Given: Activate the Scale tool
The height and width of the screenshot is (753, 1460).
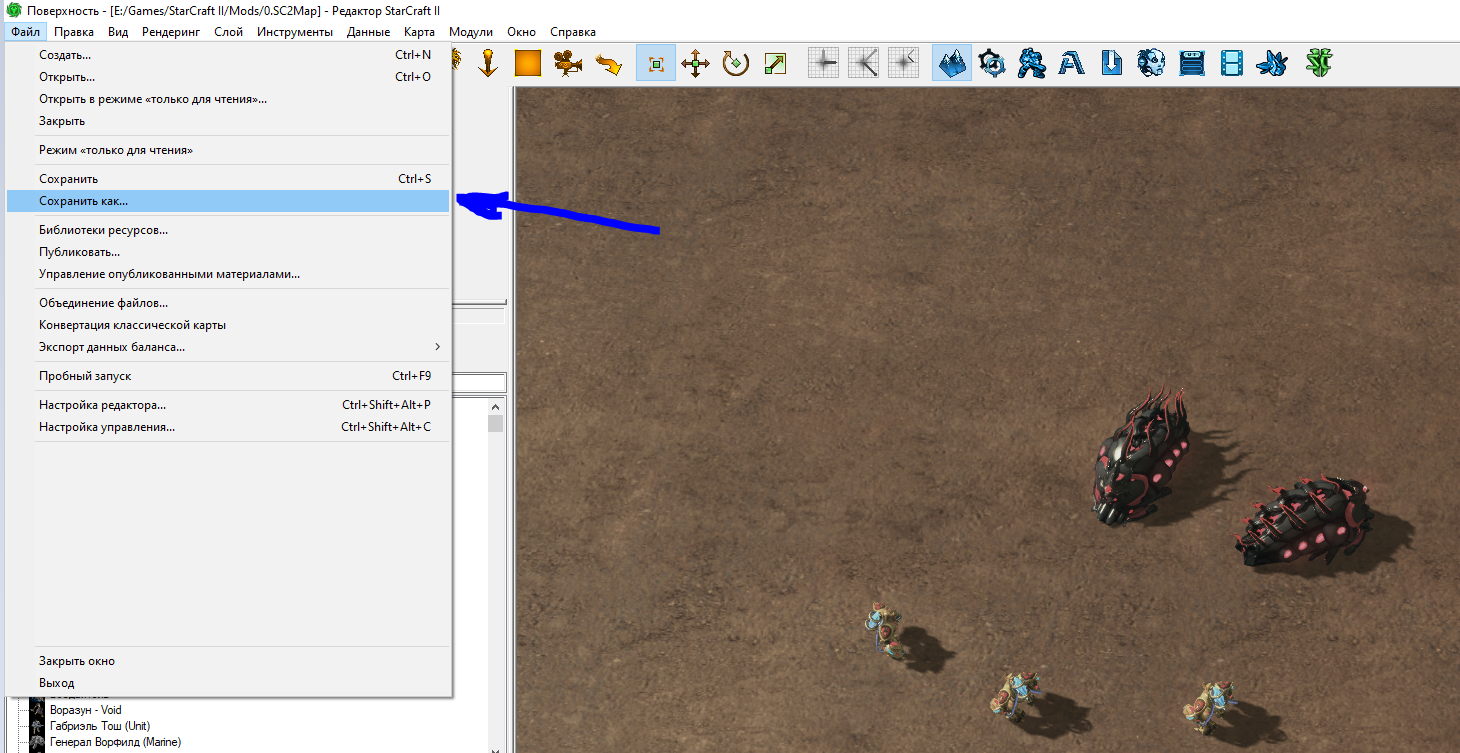Looking at the screenshot, I should click(775, 63).
